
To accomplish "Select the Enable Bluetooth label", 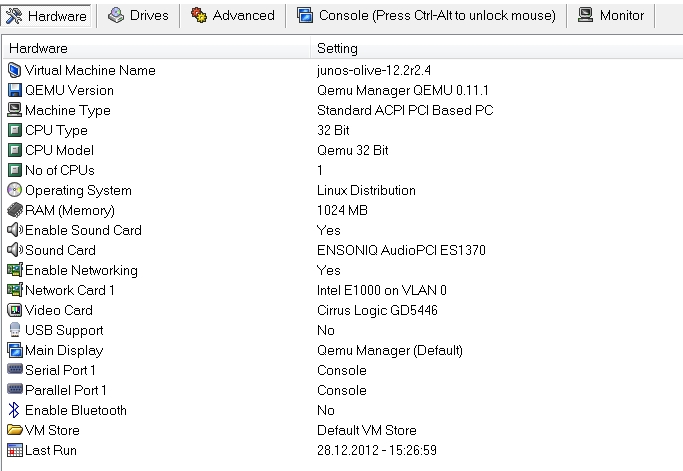I will pos(76,410).
